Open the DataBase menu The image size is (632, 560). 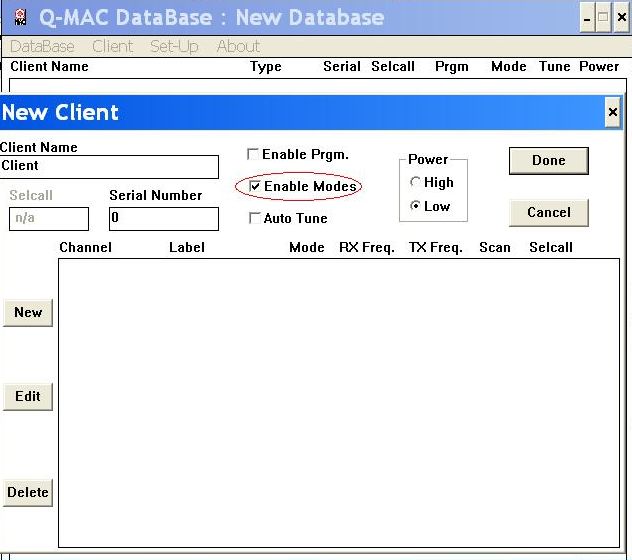click(42, 47)
